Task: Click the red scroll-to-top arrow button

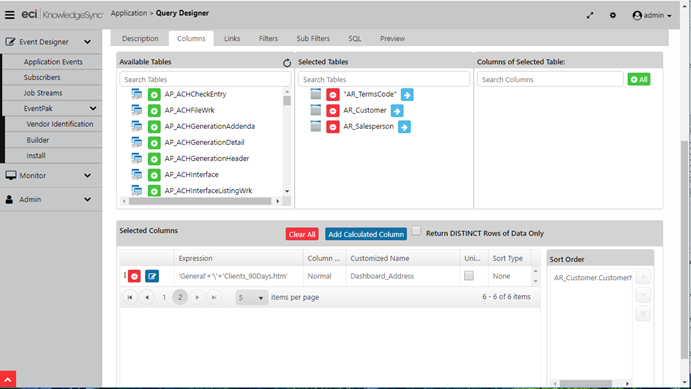Action: click(x=8, y=379)
